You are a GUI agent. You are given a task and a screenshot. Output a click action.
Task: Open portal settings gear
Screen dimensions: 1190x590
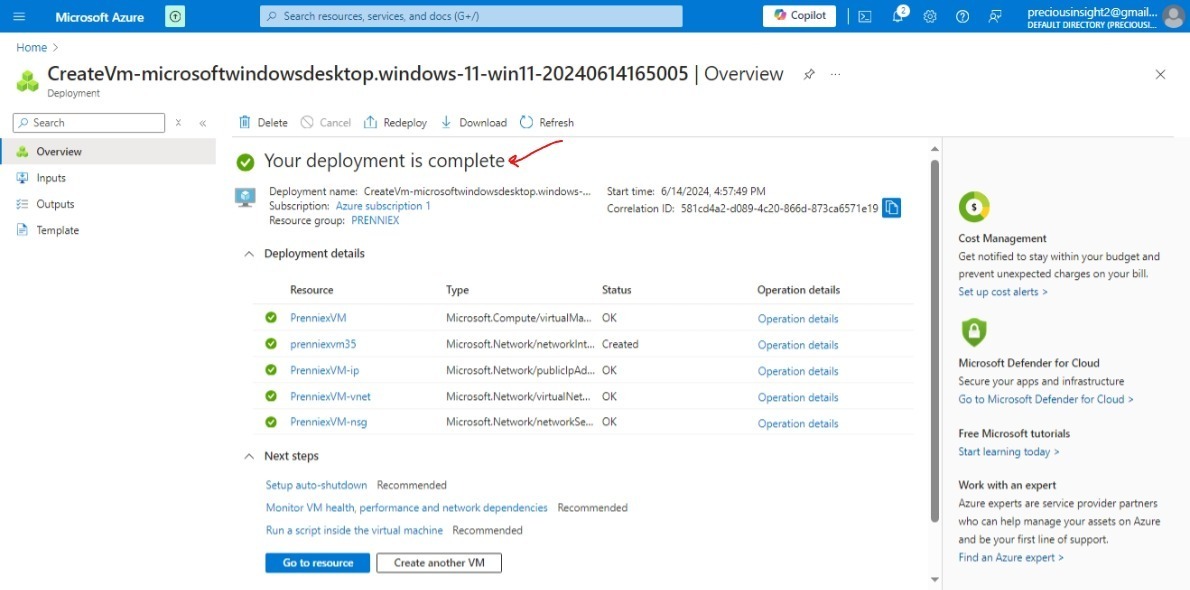930,16
